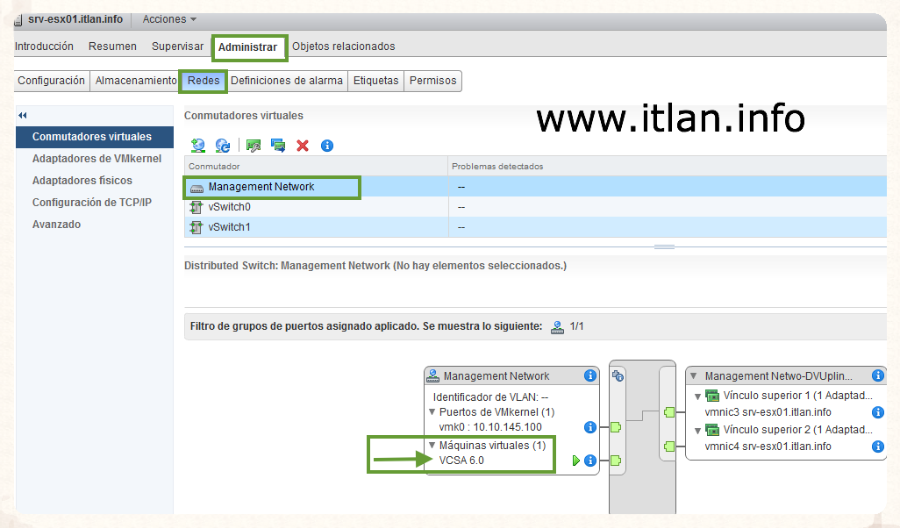Click the migrate networking monitor icon
Image resolution: width=900 pixels, height=528 pixels.
(x=277, y=146)
